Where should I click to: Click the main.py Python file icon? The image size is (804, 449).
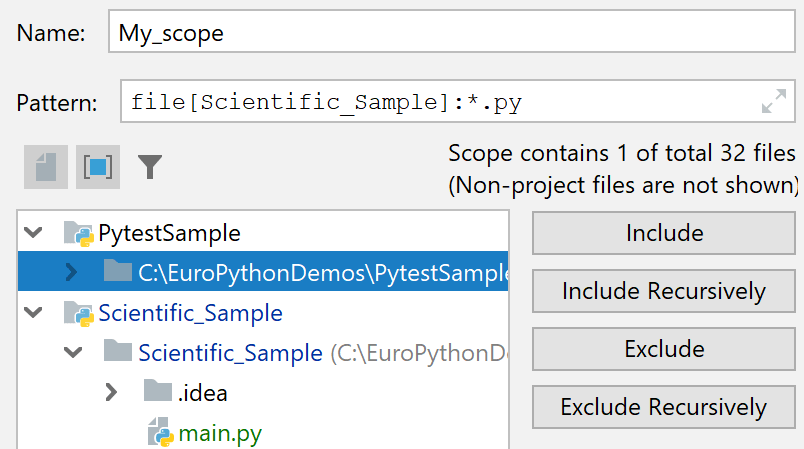tap(160, 434)
